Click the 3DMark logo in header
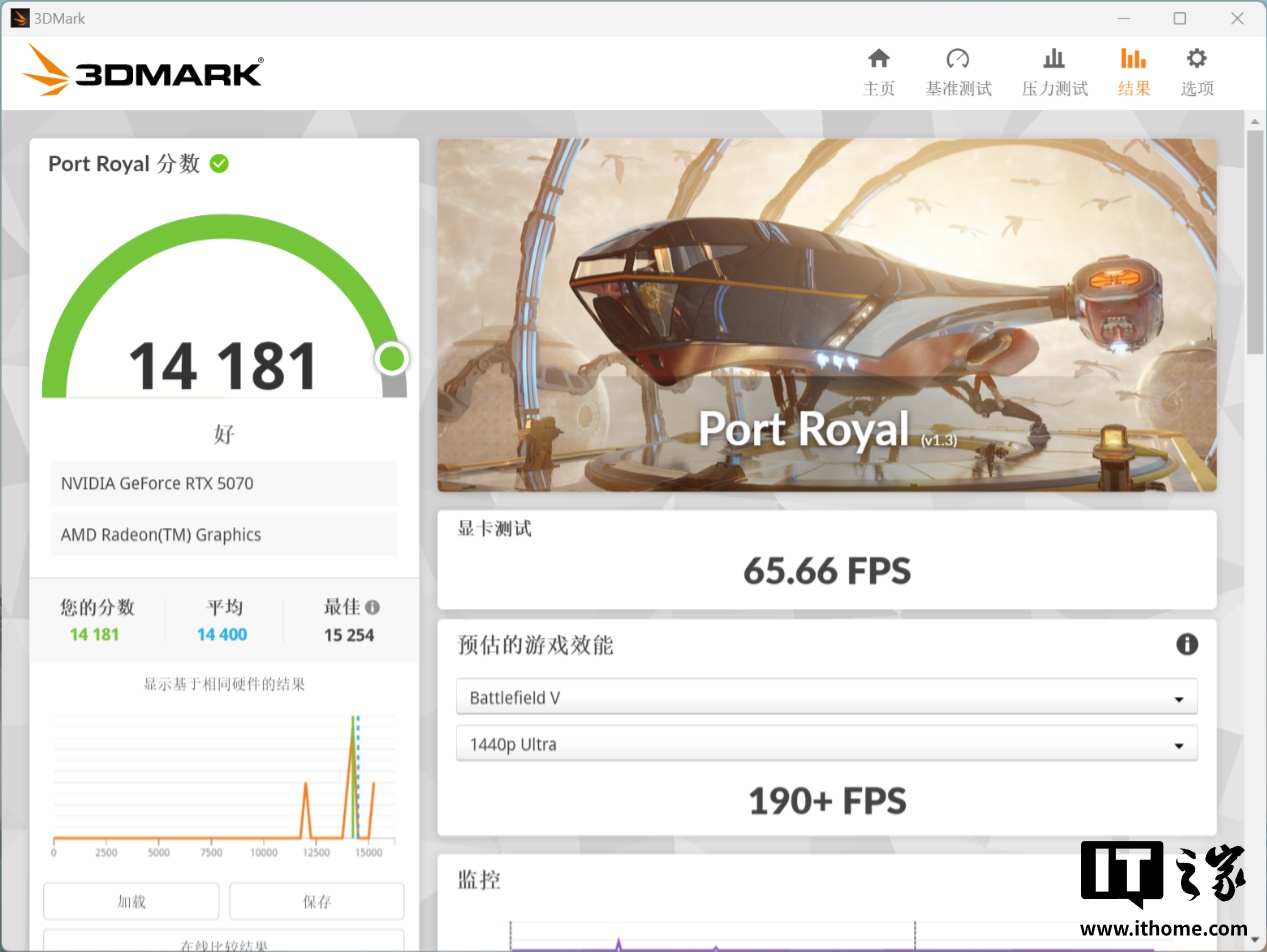 [x=143, y=71]
